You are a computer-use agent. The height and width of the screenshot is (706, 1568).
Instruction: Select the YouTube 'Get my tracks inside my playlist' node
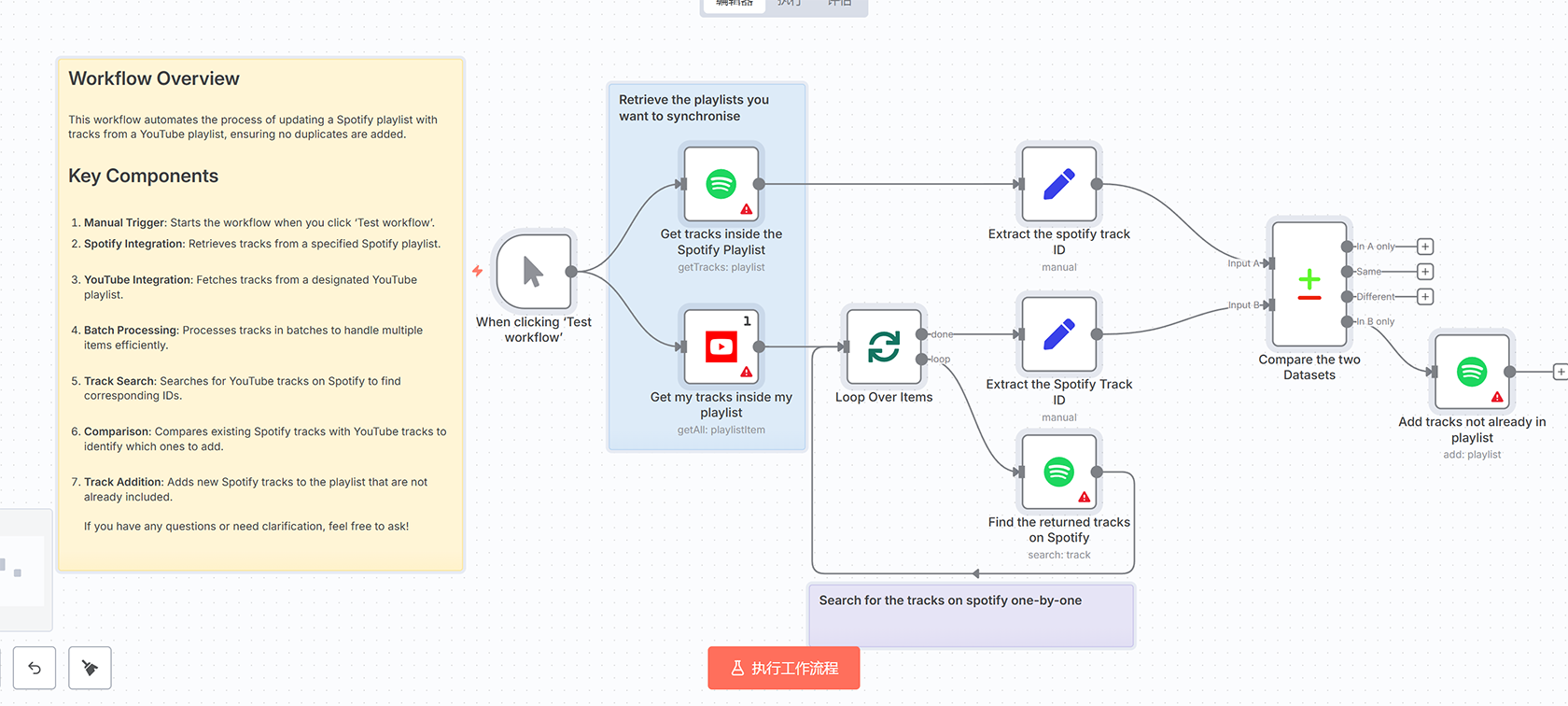(721, 346)
